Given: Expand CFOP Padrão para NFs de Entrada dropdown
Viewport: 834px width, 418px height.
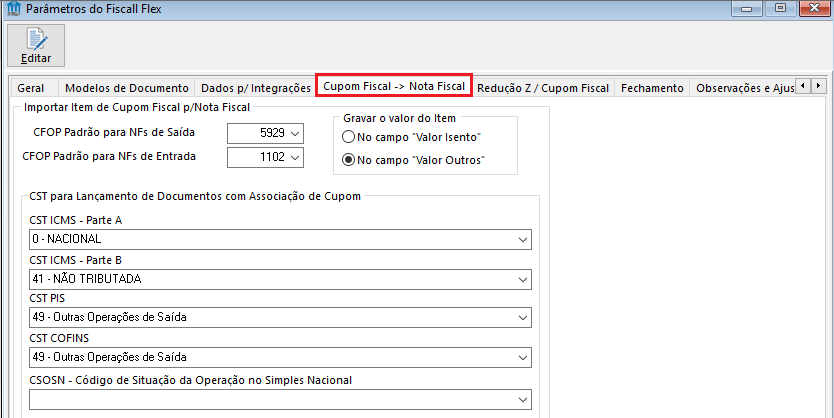Looking at the screenshot, I should point(296,157).
